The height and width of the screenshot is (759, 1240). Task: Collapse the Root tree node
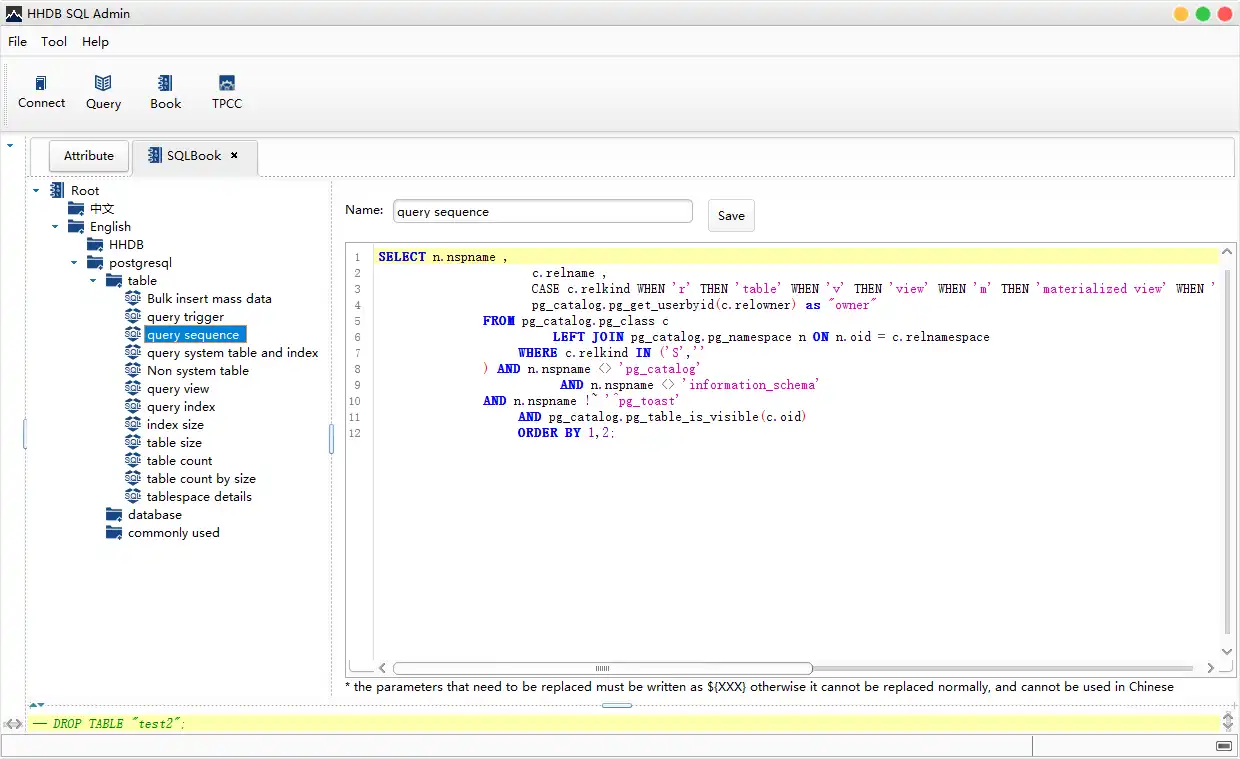[x=37, y=191]
